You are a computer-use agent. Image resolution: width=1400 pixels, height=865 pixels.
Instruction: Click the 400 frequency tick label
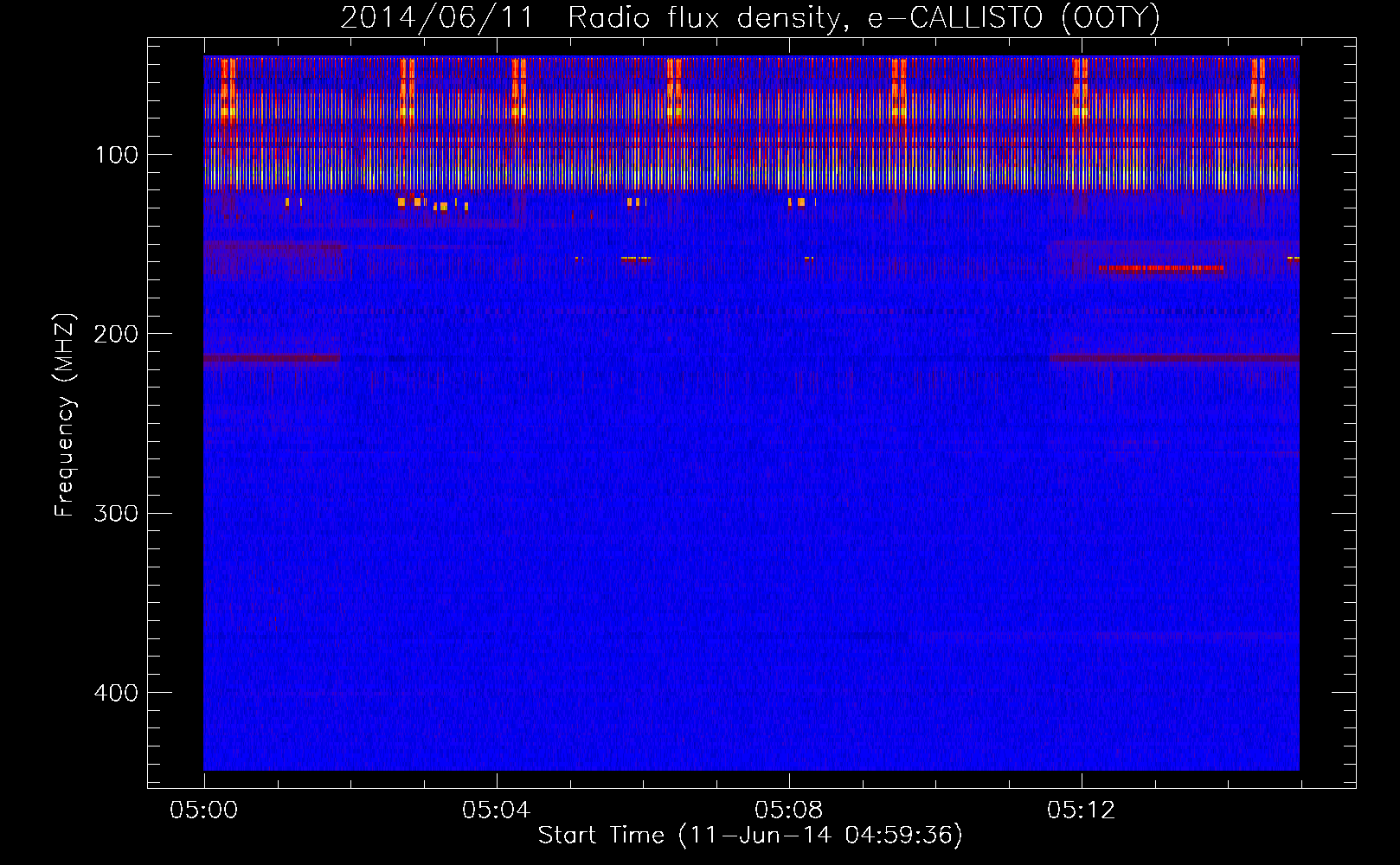116,693
